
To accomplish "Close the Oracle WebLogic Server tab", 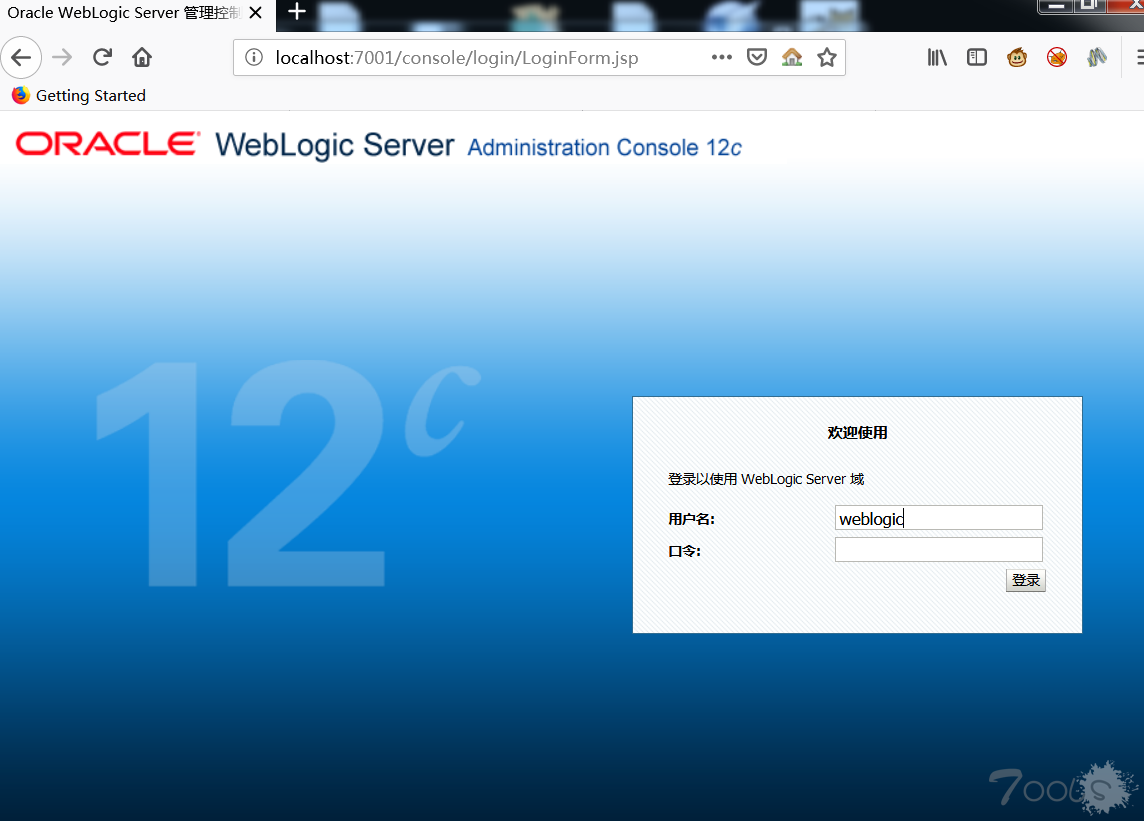I will coord(255,13).
